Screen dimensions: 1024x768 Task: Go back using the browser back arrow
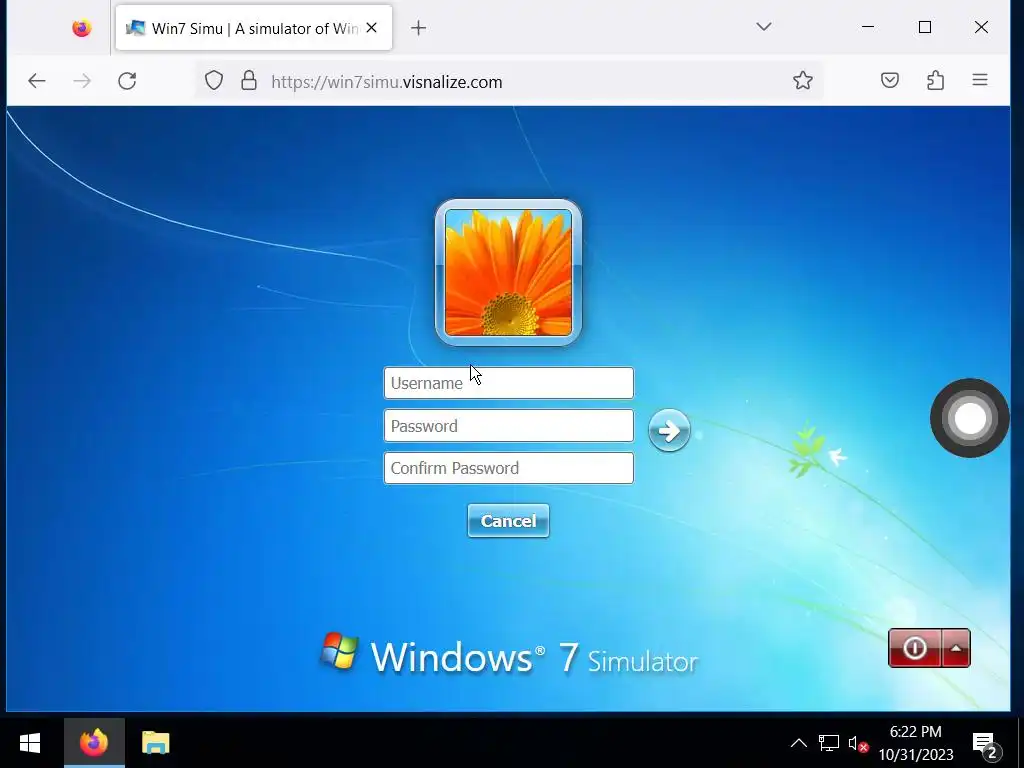pyautogui.click(x=37, y=81)
